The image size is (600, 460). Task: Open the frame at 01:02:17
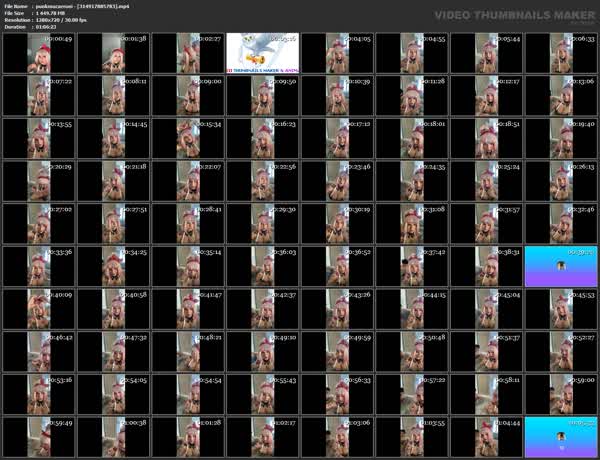262,437
